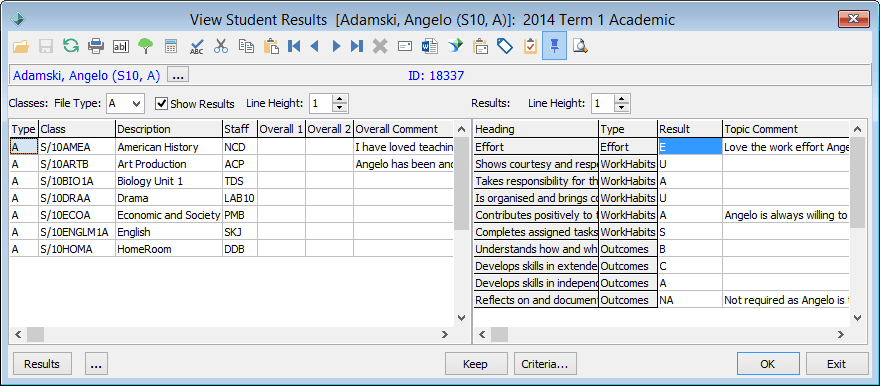Click the 'Contributes positively to' heading row

[x=536, y=215]
